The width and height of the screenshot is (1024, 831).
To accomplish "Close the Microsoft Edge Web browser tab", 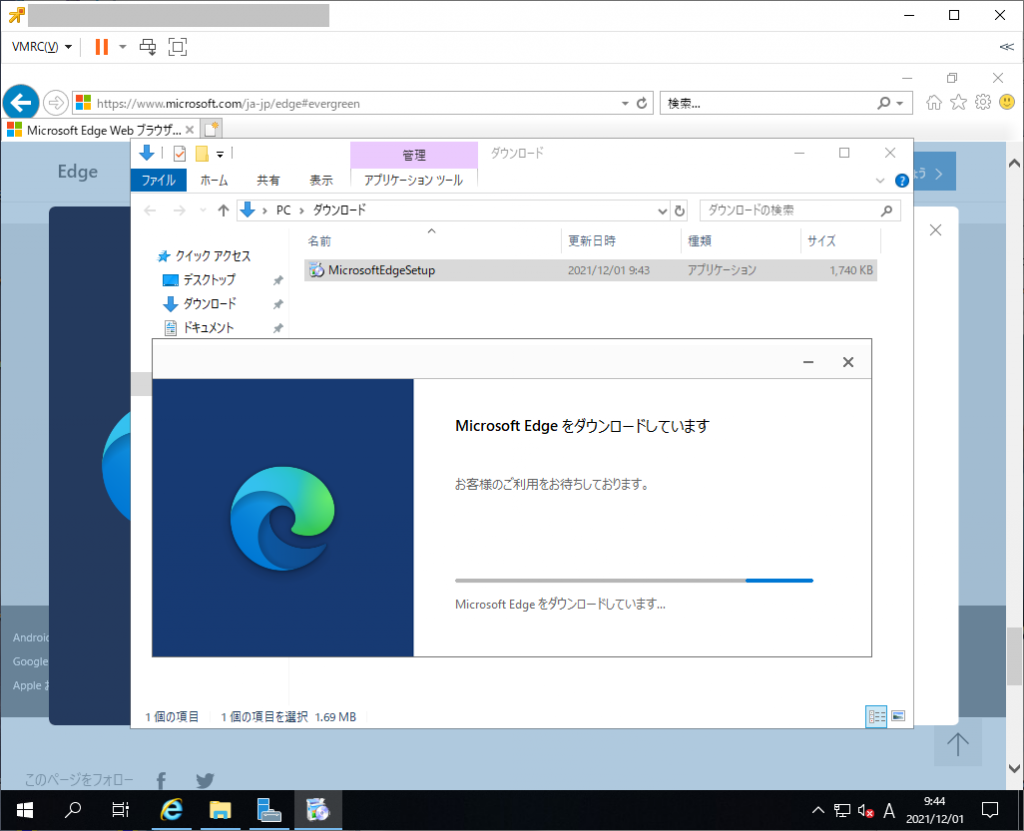I will coord(189,130).
